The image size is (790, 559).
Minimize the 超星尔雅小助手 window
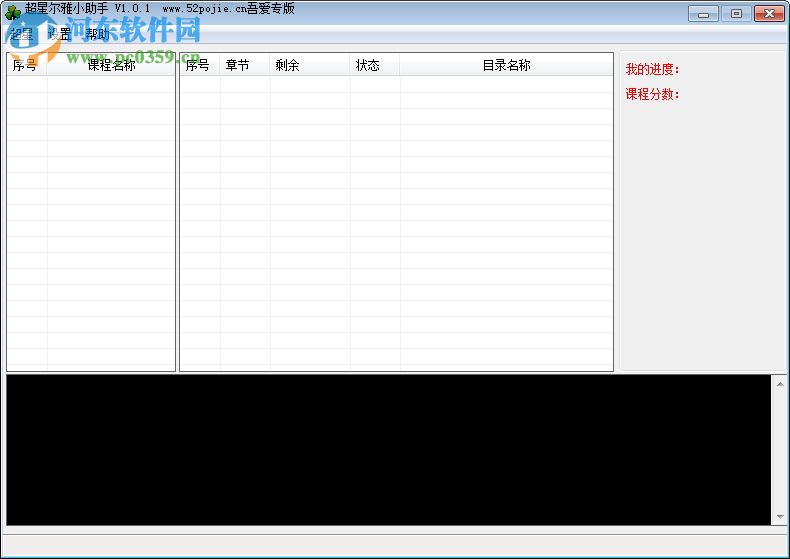click(703, 14)
